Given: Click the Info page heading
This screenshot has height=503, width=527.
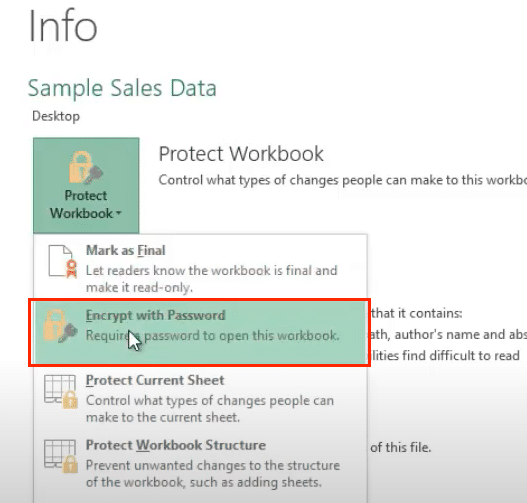Looking at the screenshot, I should coord(63,26).
